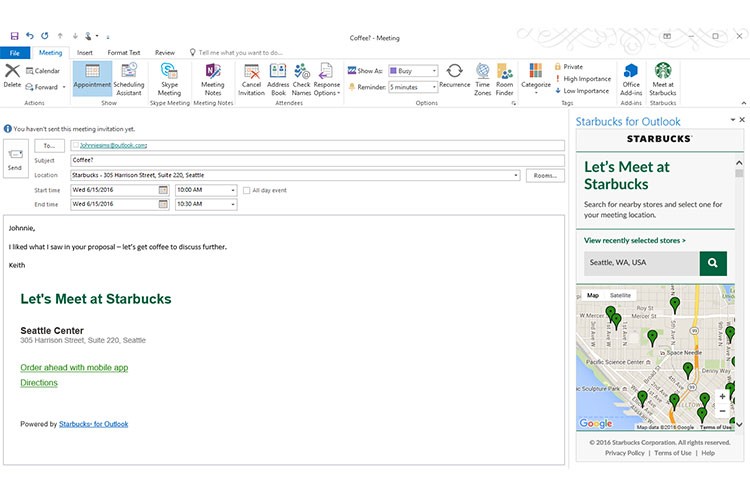
Task: Check the All day event checkbox
Action: 247,190
